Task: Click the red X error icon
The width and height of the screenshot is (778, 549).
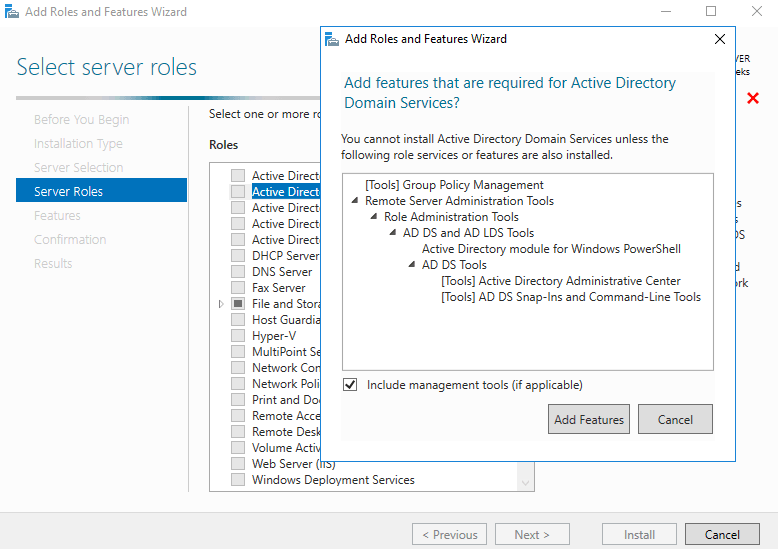Action: tap(753, 98)
